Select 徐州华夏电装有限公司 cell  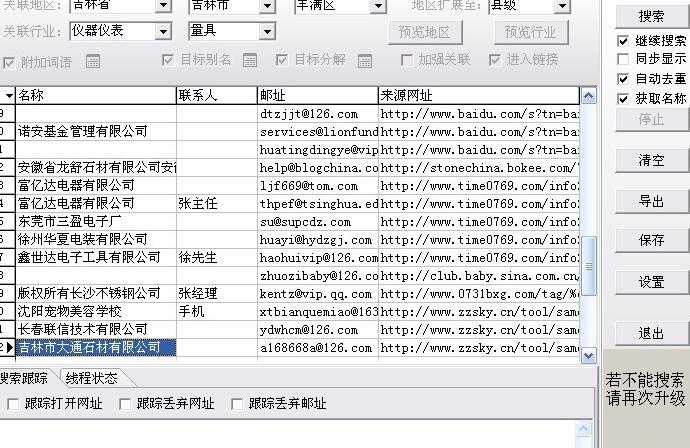point(96,239)
